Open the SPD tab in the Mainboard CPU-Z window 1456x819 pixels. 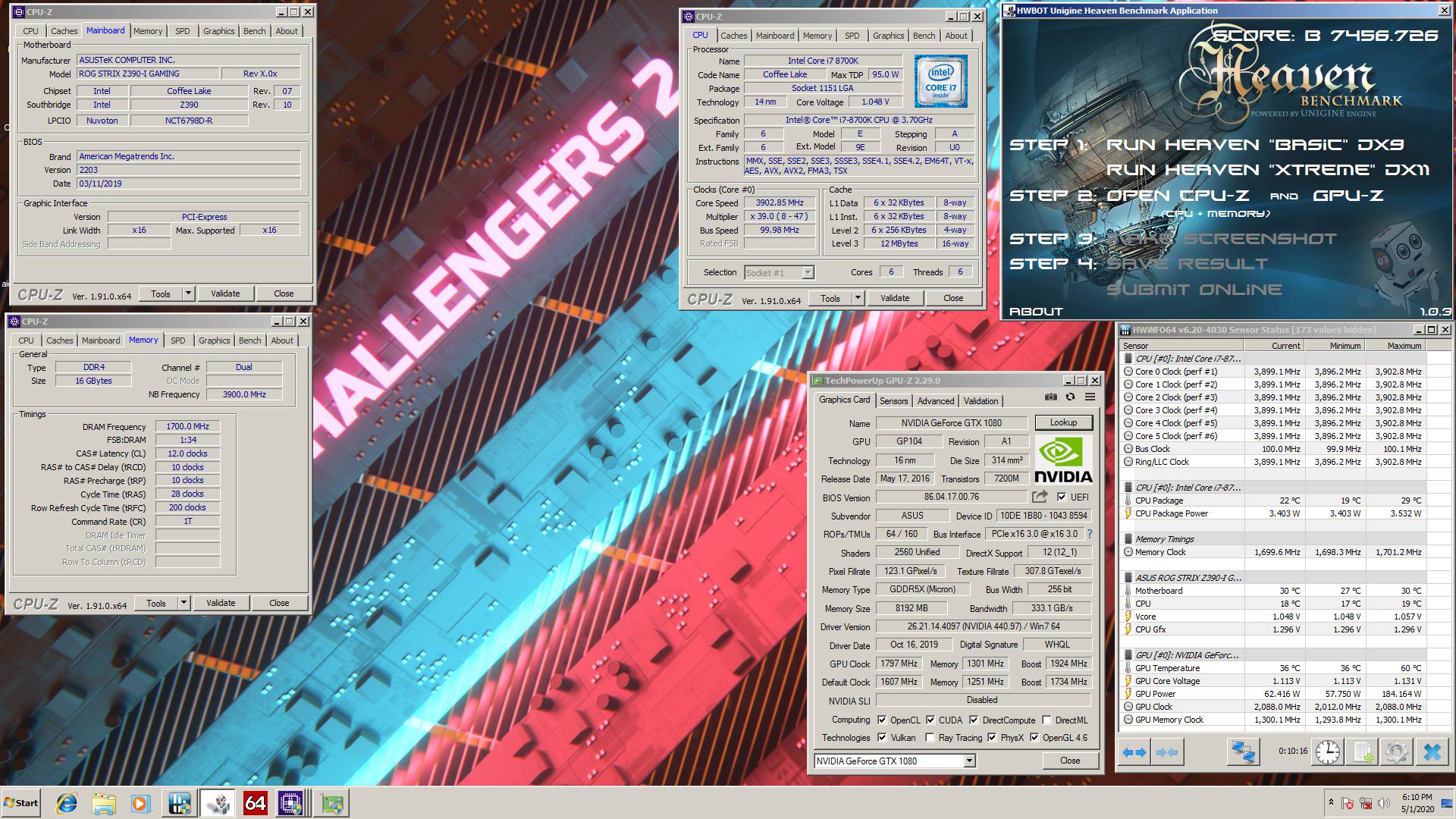pos(183,31)
